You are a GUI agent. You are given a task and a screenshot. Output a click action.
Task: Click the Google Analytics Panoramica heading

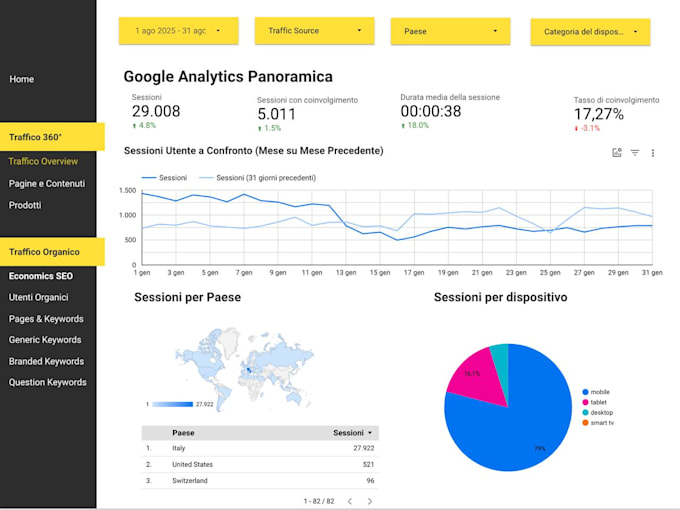pos(228,77)
